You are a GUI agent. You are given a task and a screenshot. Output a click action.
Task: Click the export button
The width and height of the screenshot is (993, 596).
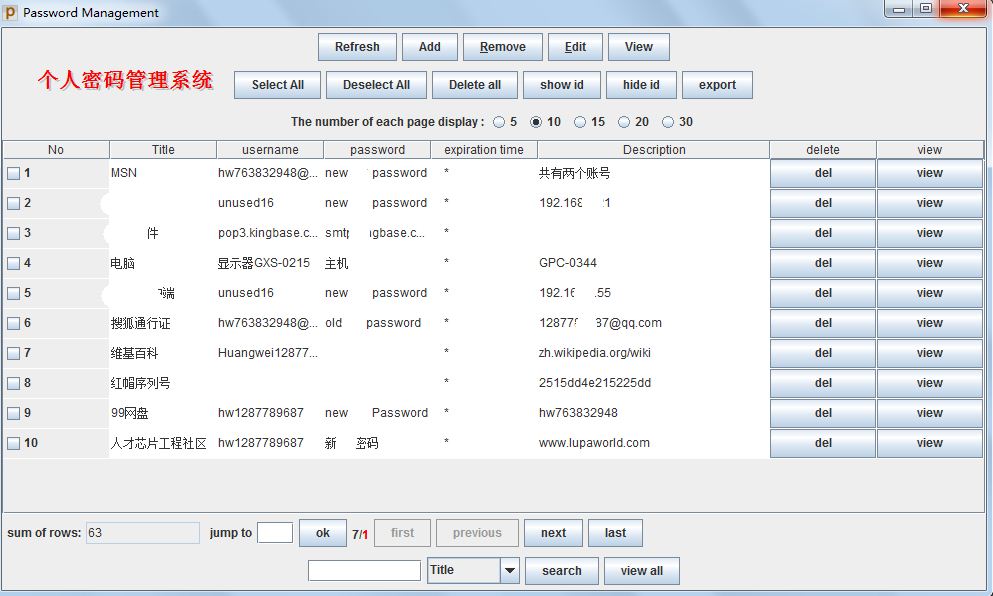[x=718, y=85]
